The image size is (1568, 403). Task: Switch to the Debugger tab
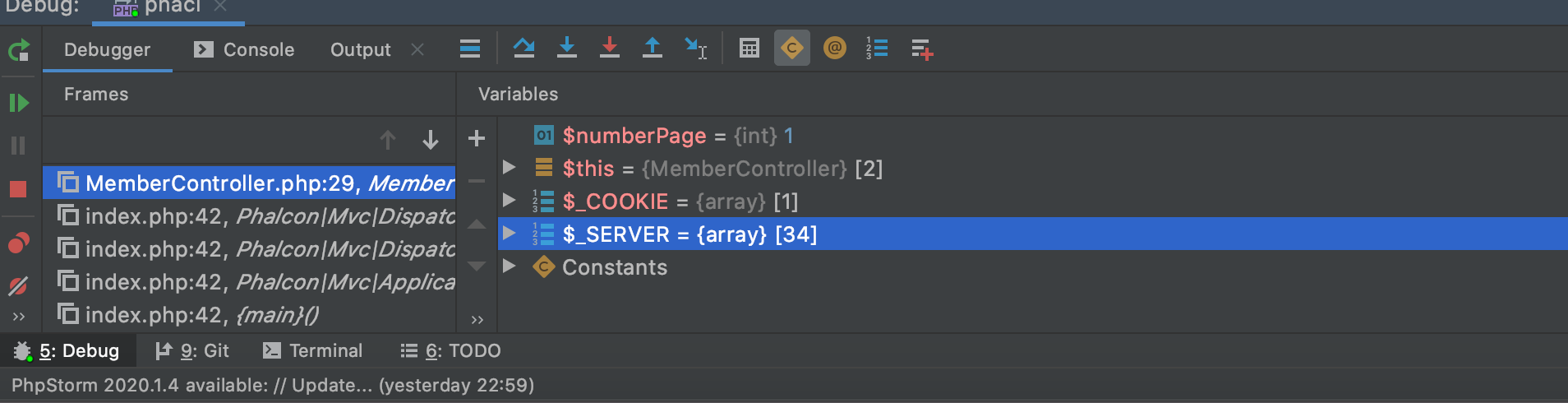click(x=107, y=49)
